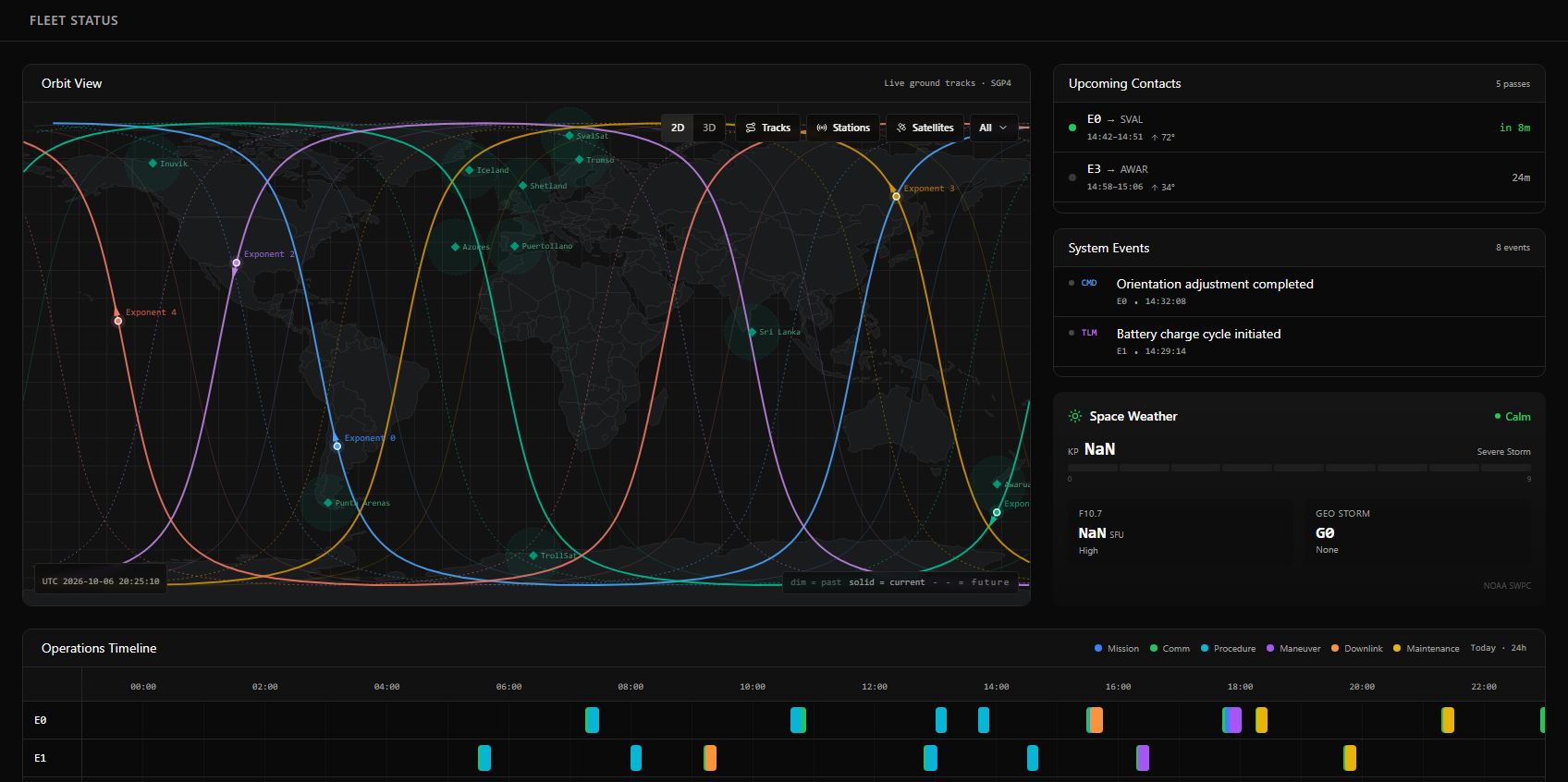
Task: Click the UTC 2026-10-06 timestamp
Action: pos(101,581)
